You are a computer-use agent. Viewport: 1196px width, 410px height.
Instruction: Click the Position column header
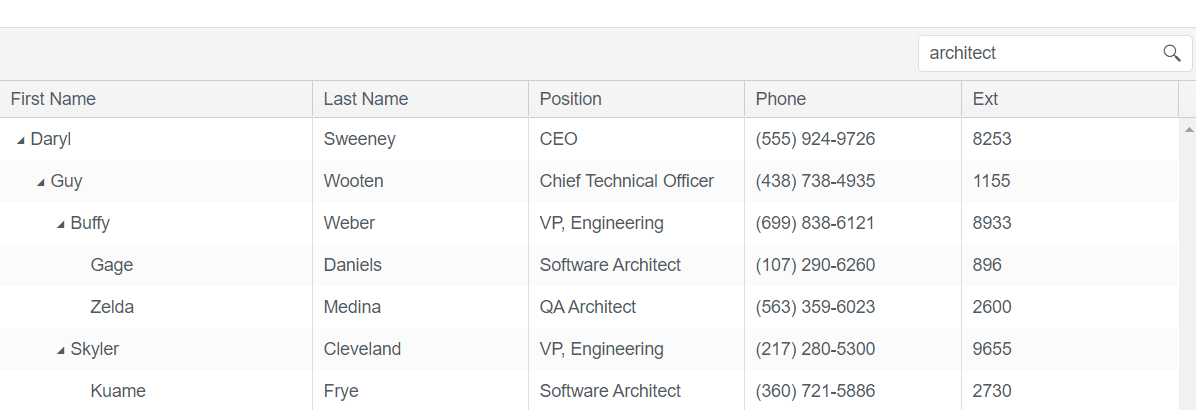pyautogui.click(x=571, y=99)
